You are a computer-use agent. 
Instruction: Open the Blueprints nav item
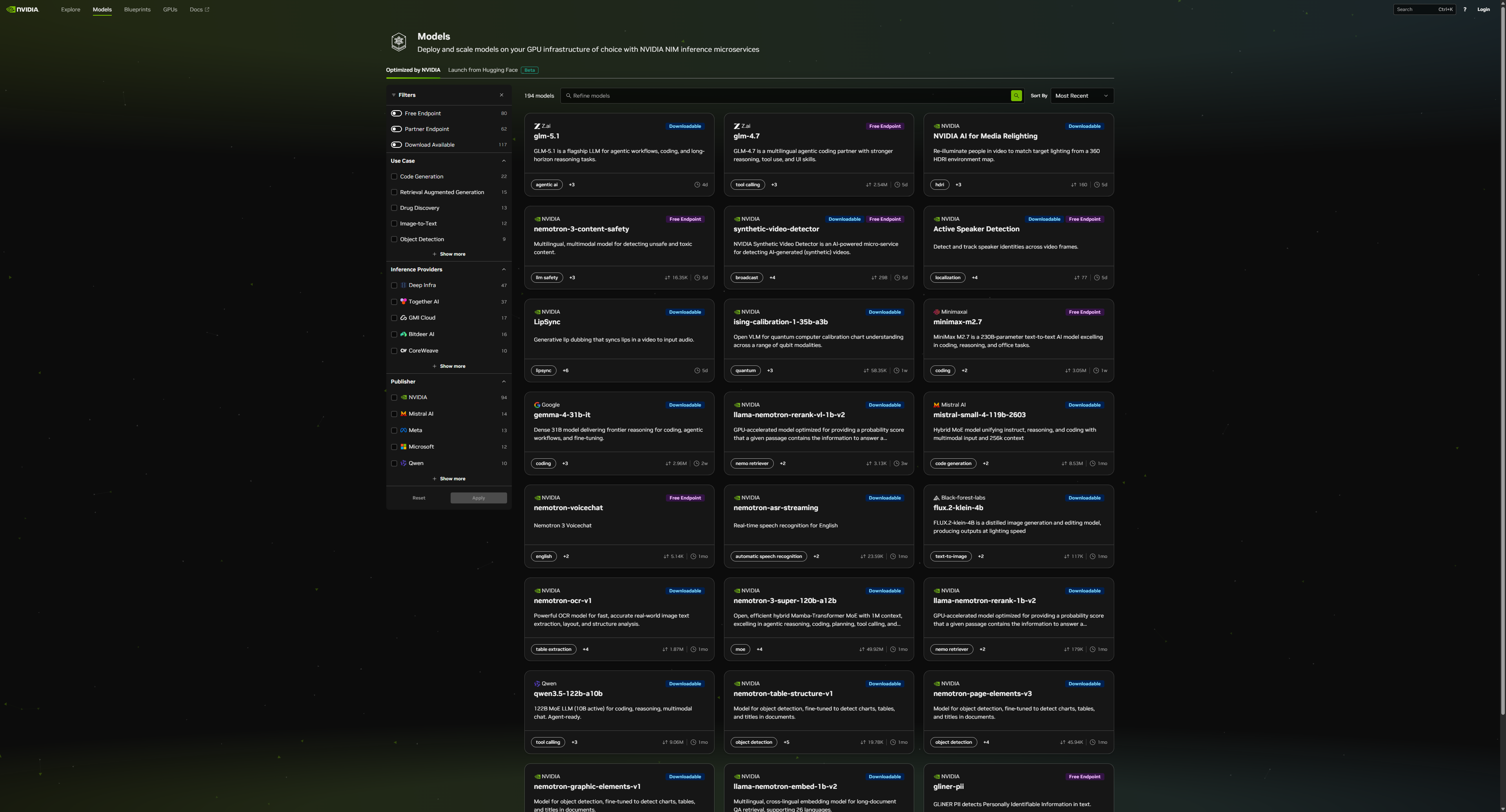[137, 9]
